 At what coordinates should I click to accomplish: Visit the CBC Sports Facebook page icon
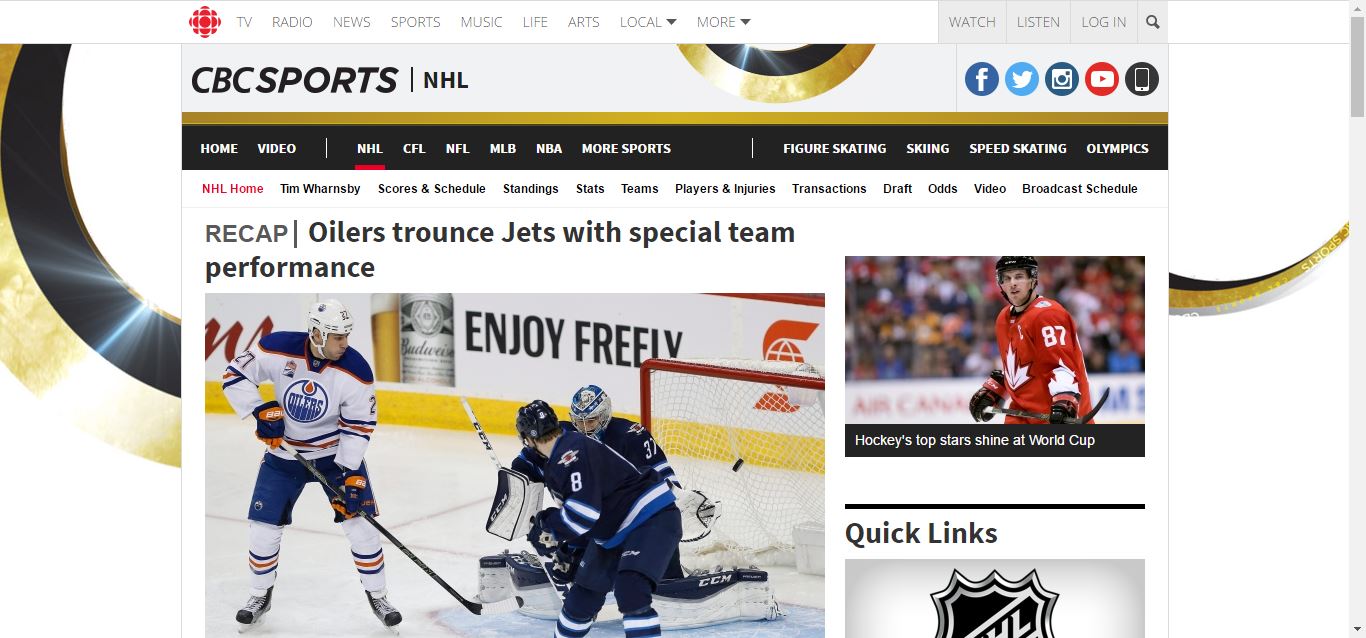982,79
